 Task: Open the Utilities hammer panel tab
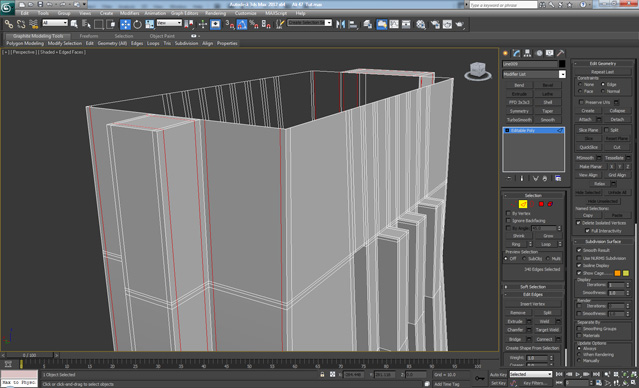561,53
